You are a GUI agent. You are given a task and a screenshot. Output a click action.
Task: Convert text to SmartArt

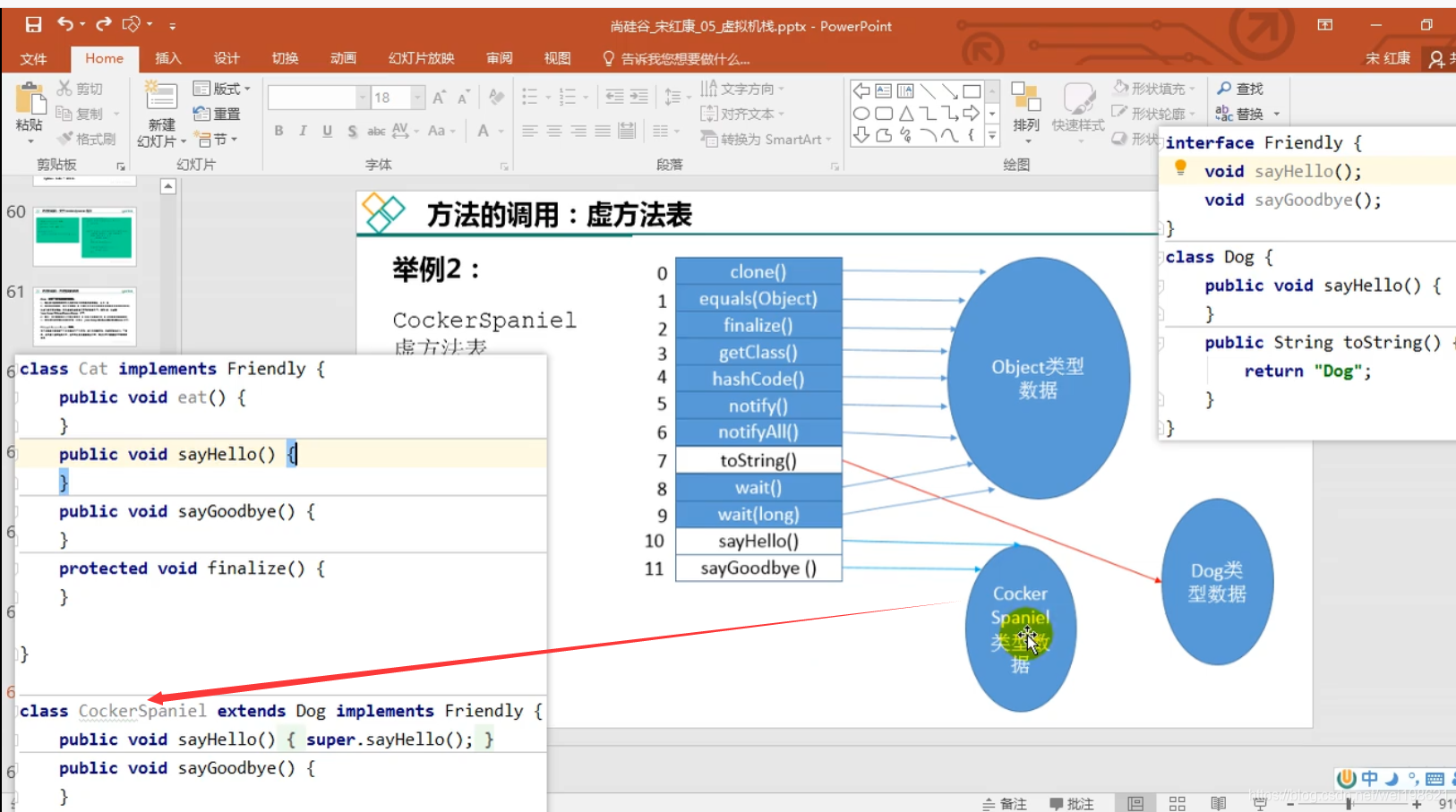(764, 139)
